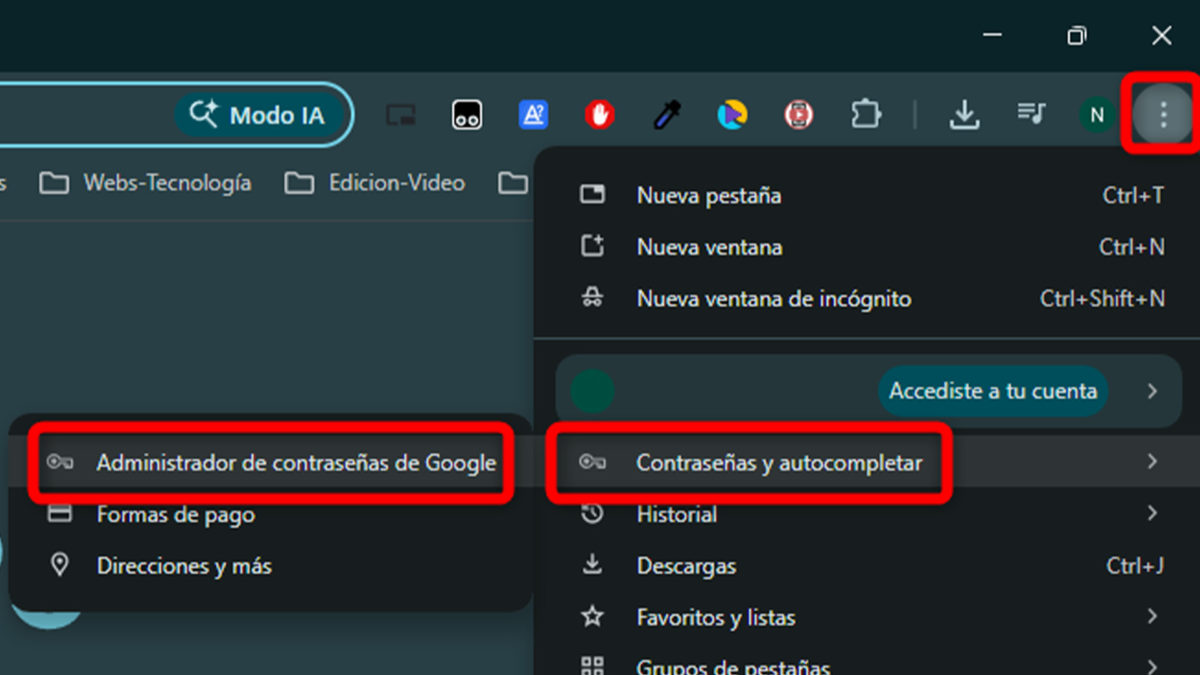Click the blue-yellow play-arrow extension icon
The width and height of the screenshot is (1200, 675).
(x=732, y=115)
